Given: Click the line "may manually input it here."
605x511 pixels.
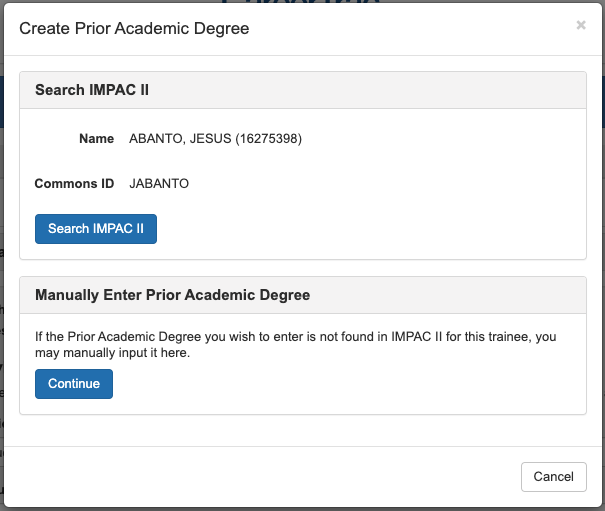Looking at the screenshot, I should pyautogui.click(x=112, y=353).
